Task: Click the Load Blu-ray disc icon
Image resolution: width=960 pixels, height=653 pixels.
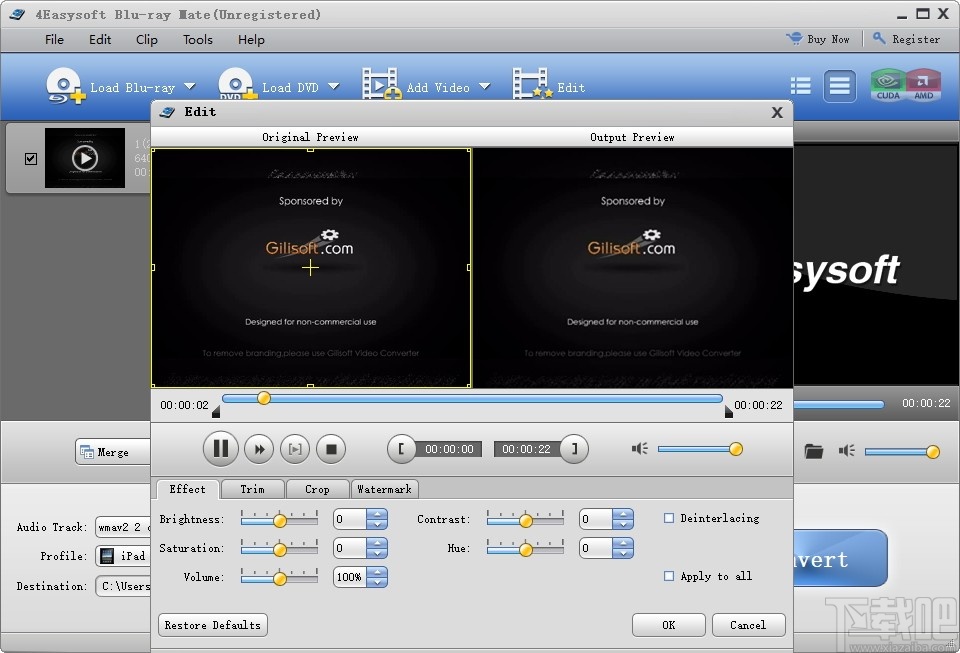Action: 65,86
